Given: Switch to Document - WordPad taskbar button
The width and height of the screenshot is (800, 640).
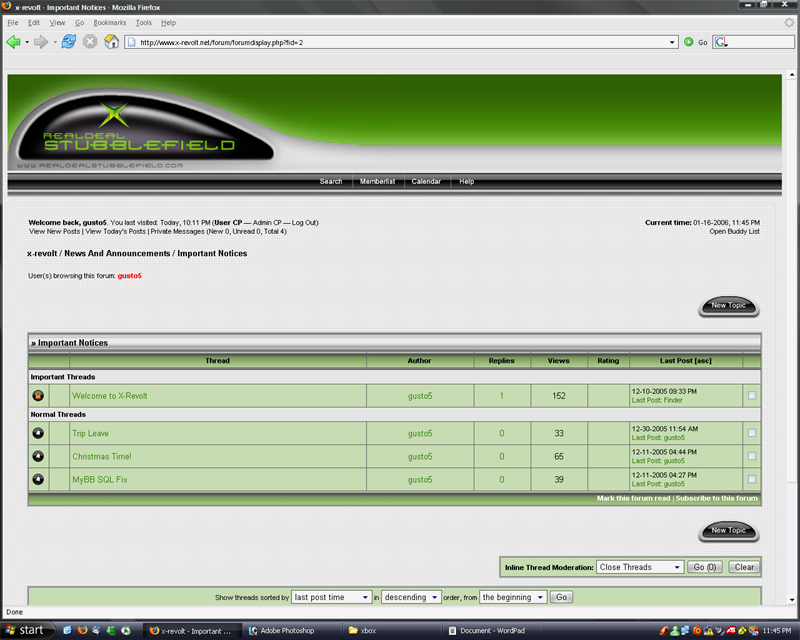Looking at the screenshot, I should point(492,631).
